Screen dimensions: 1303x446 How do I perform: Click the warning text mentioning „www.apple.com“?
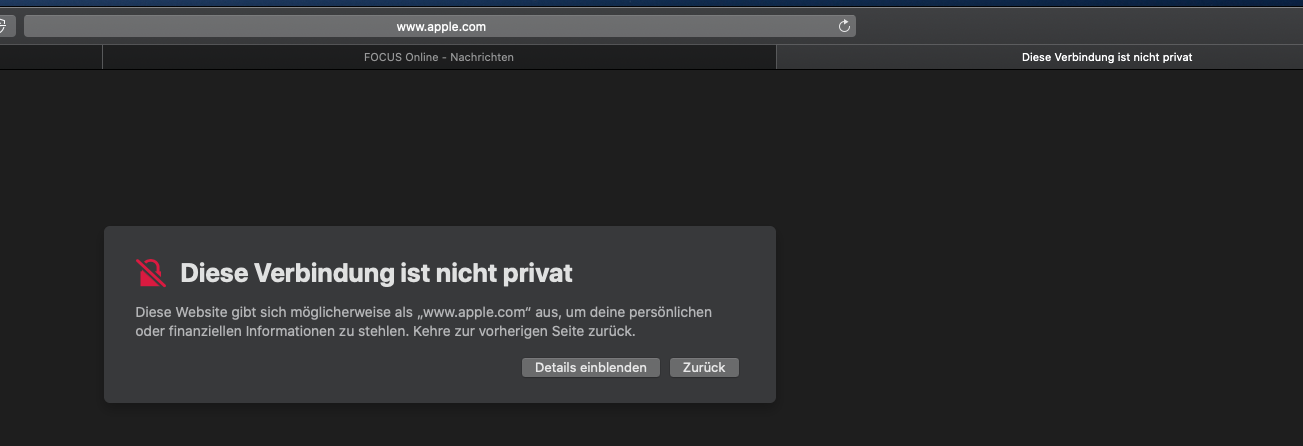(424, 321)
